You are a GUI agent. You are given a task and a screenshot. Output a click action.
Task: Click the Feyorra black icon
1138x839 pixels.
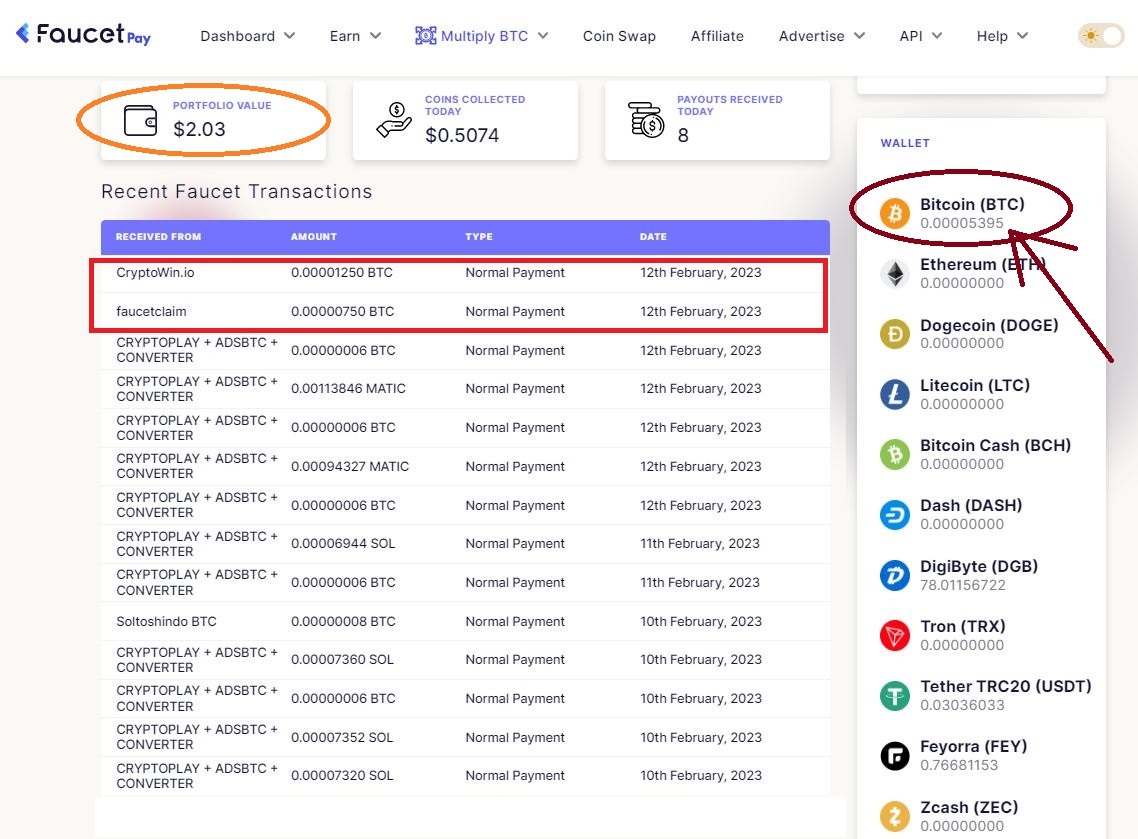click(895, 756)
